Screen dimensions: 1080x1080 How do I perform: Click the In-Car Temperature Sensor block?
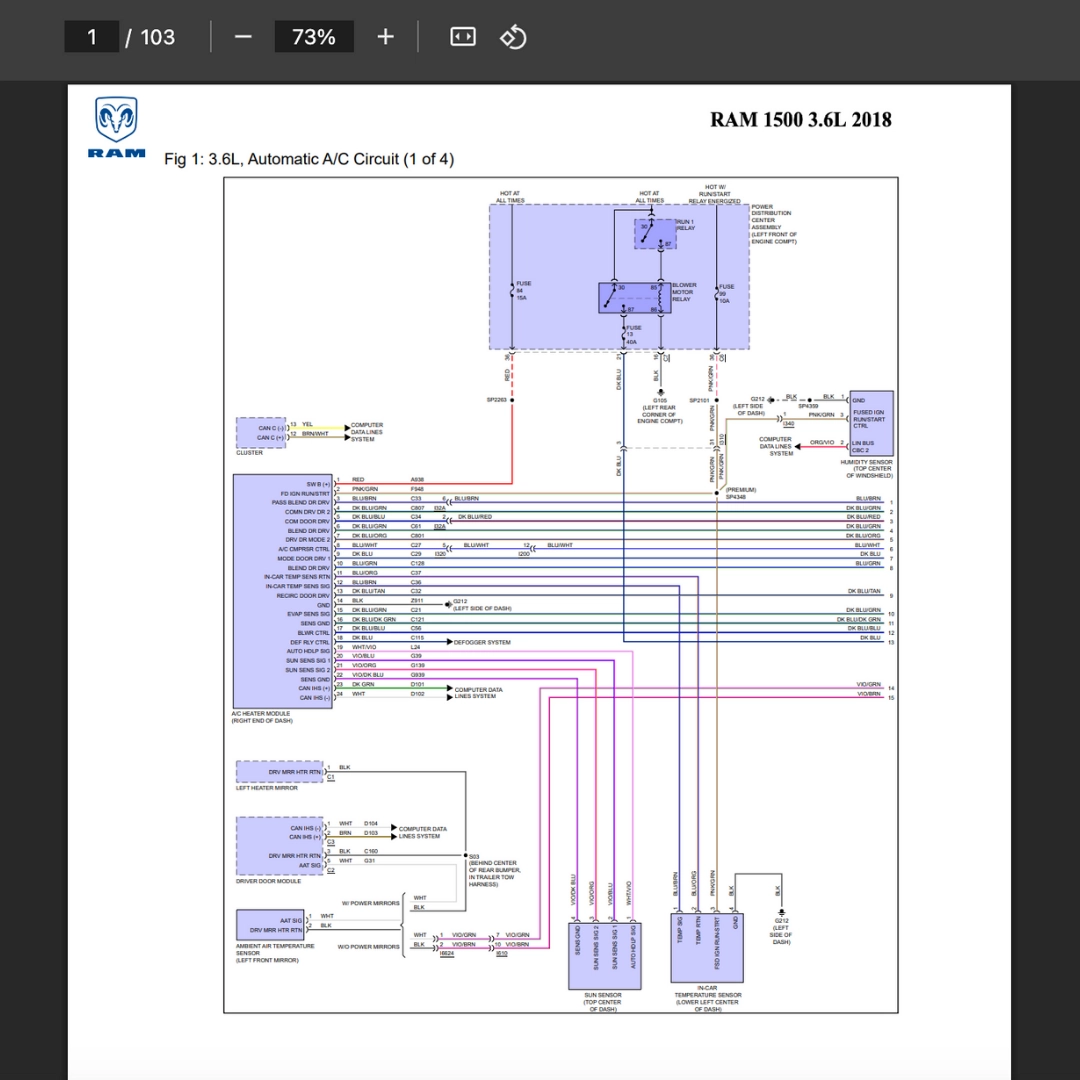(707, 948)
